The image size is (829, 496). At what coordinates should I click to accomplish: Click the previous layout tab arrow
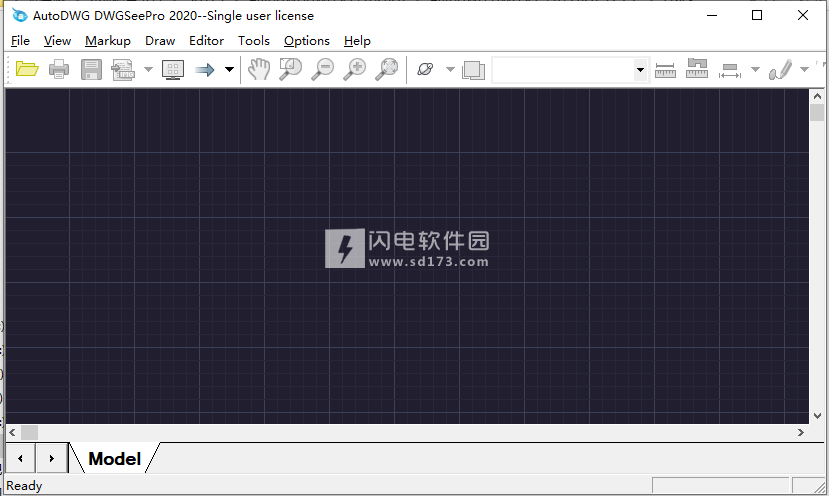(x=20, y=458)
